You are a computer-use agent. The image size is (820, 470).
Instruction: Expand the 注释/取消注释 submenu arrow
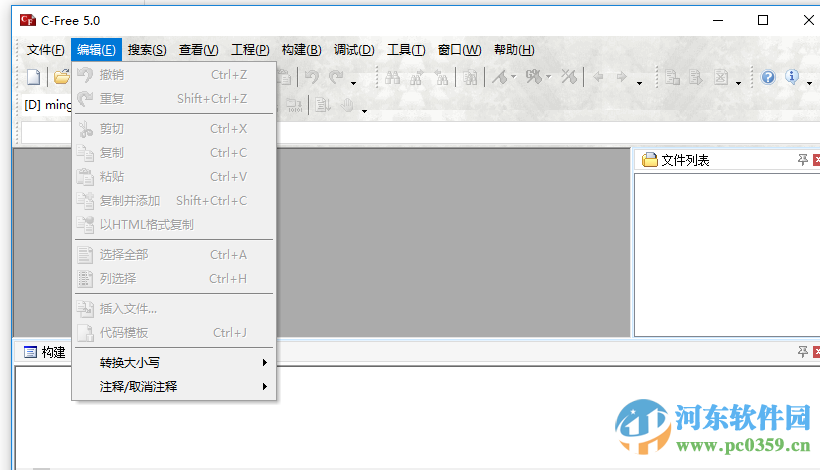point(265,386)
